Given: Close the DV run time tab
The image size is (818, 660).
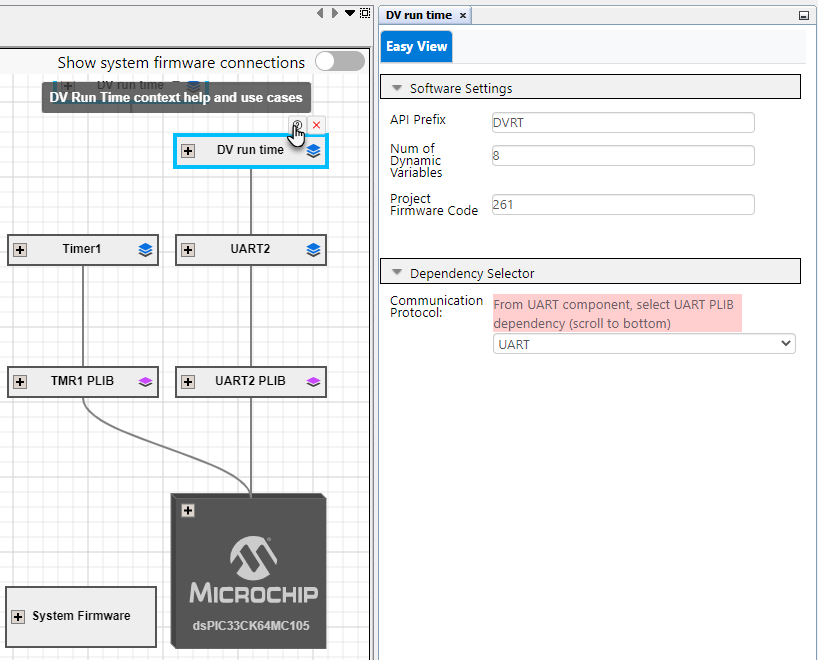Looking at the screenshot, I should pyautogui.click(x=463, y=15).
